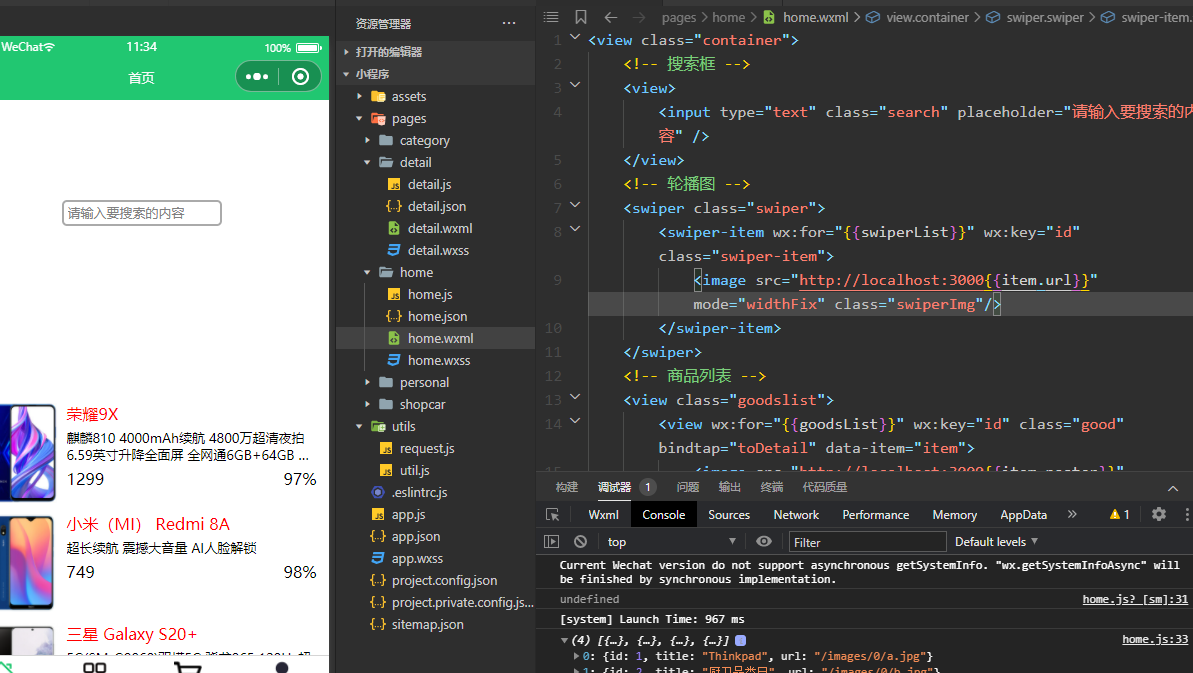Image resolution: width=1193 pixels, height=673 pixels.
Task: Switch to the AppData tab
Action: tap(1023, 515)
